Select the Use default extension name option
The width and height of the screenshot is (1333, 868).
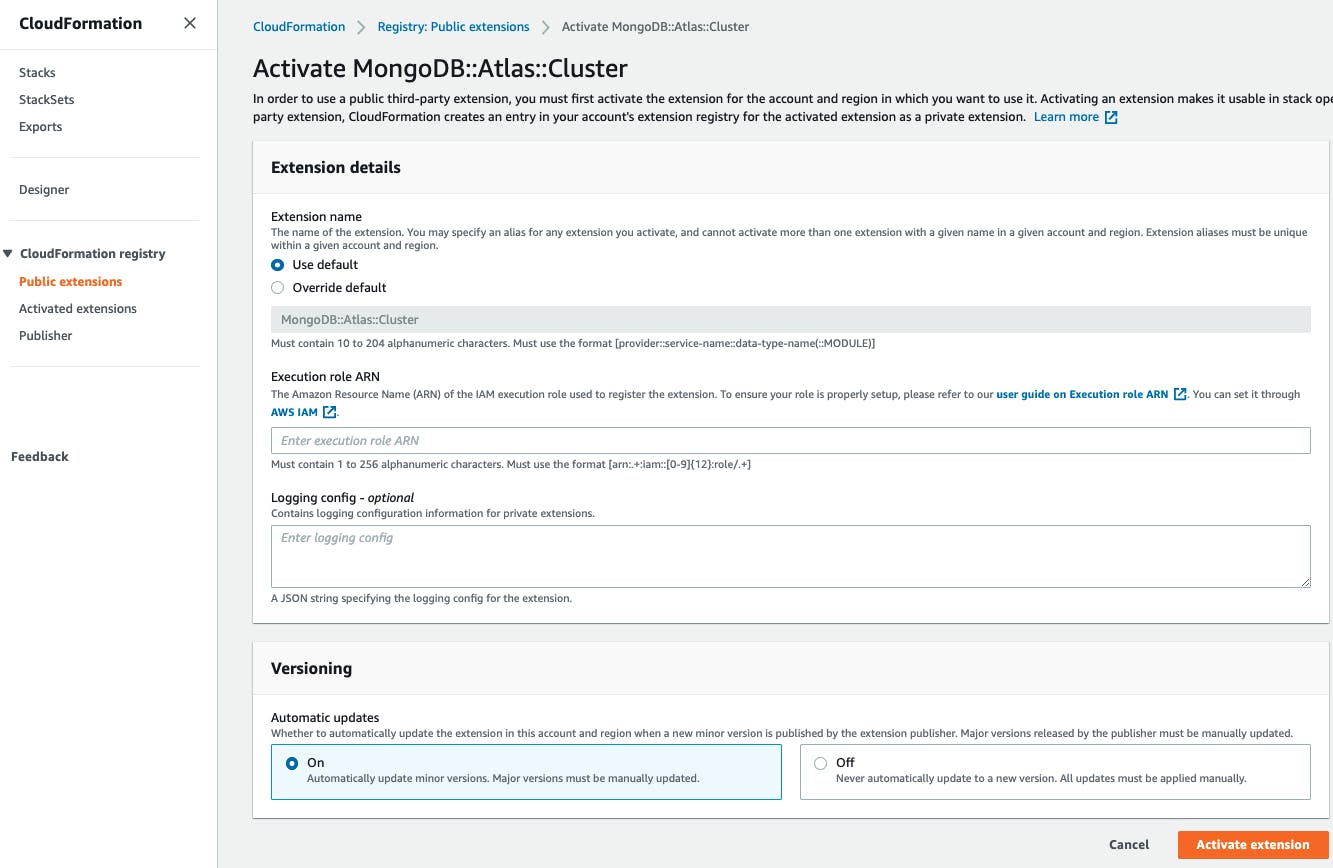click(277, 264)
